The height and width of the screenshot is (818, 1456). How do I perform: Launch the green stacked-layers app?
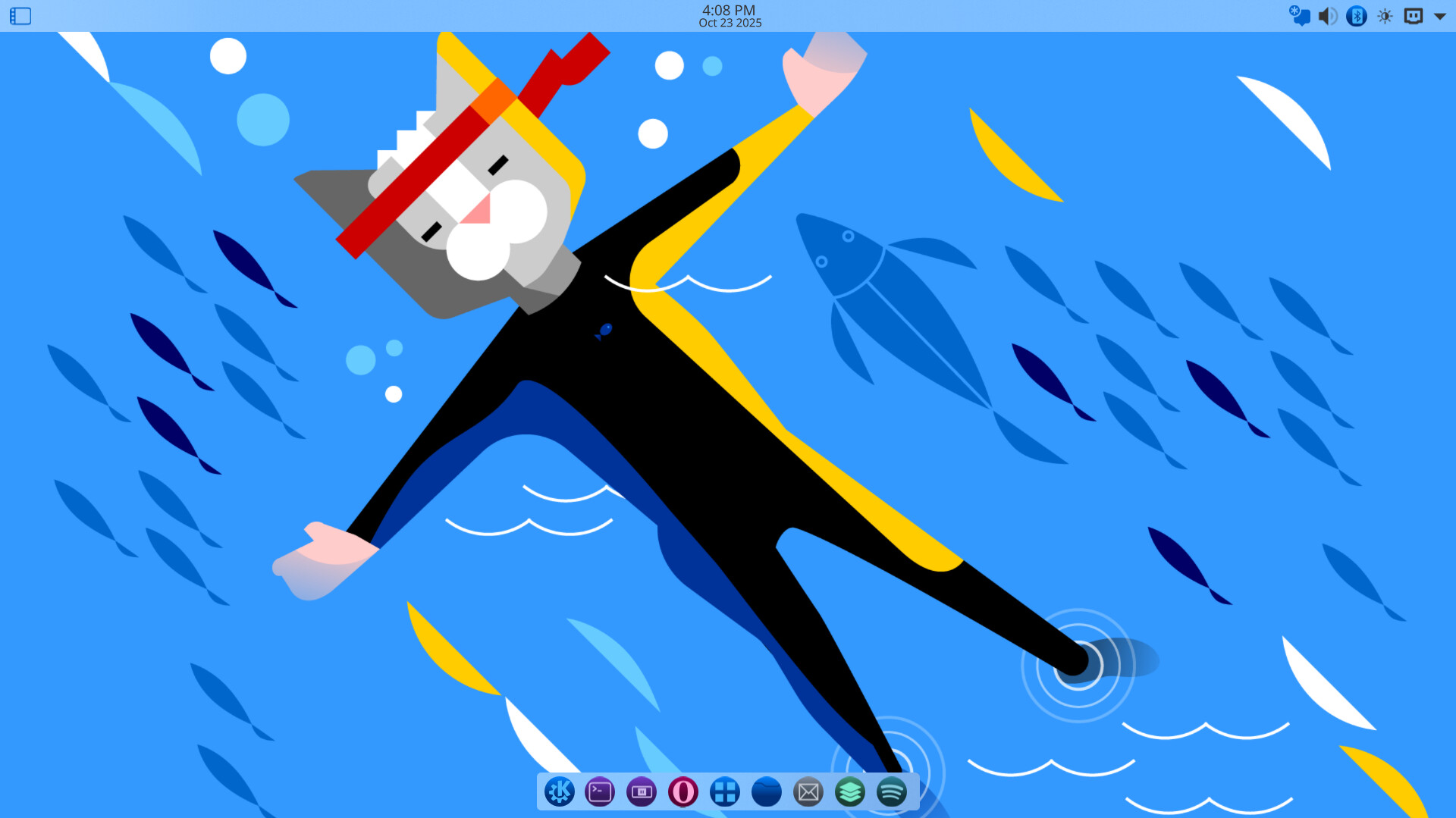[849, 792]
